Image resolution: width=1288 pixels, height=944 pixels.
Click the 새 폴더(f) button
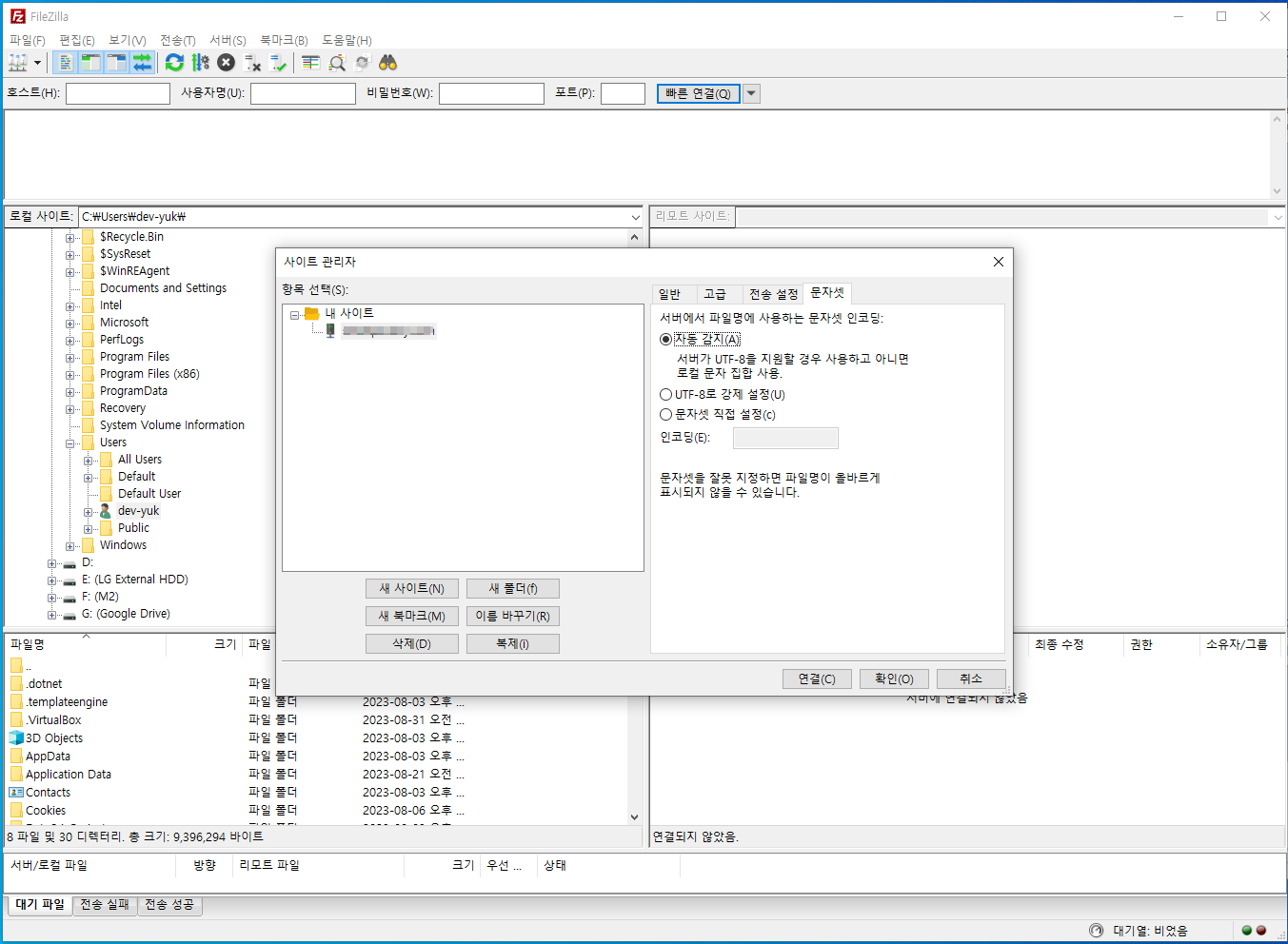coord(513,589)
